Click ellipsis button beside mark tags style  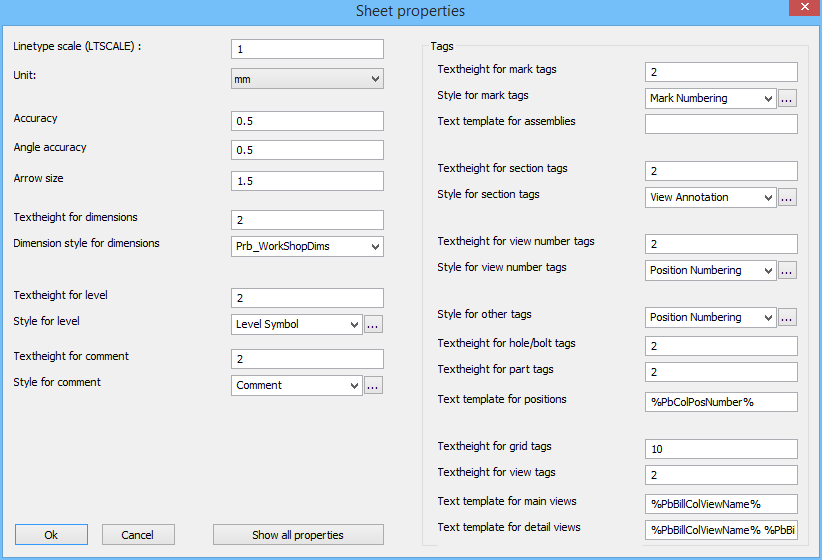click(x=787, y=98)
